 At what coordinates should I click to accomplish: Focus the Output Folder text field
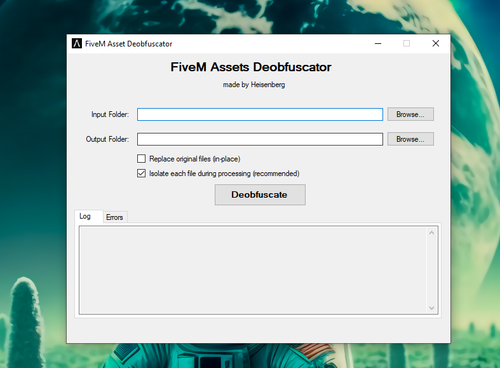[x=260, y=139]
